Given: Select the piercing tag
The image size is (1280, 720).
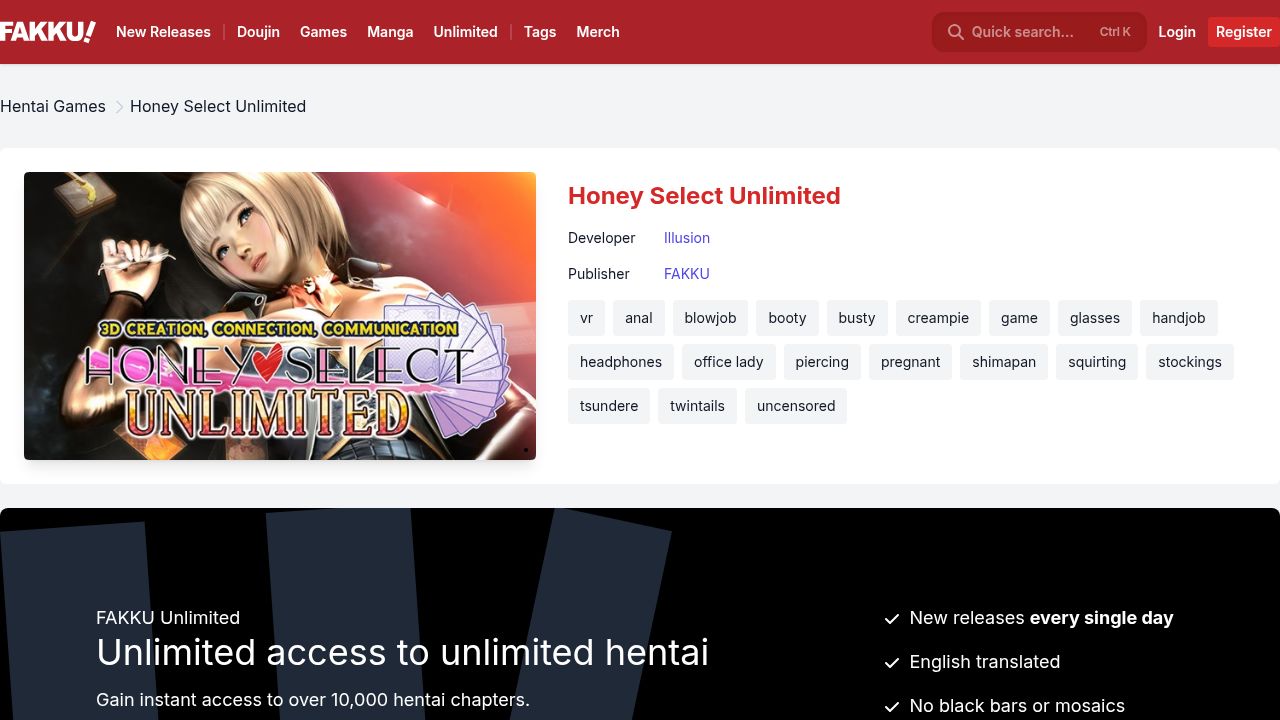Looking at the screenshot, I should click(822, 362).
